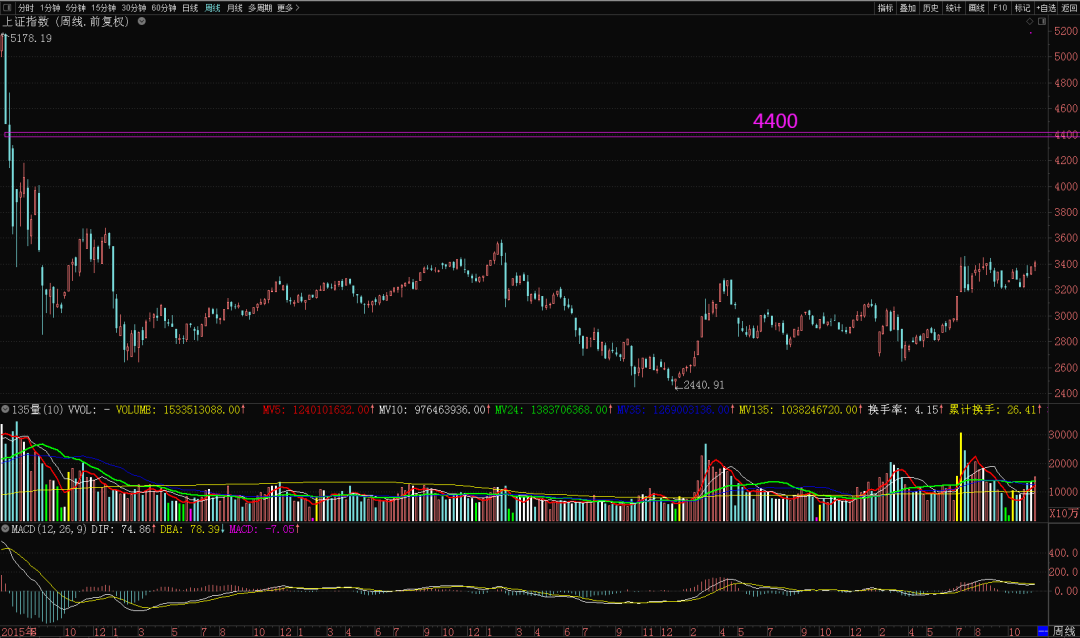Image resolution: width=1080 pixels, height=638 pixels.
Task: Open the 多周期 multi-period view
Action: point(260,8)
